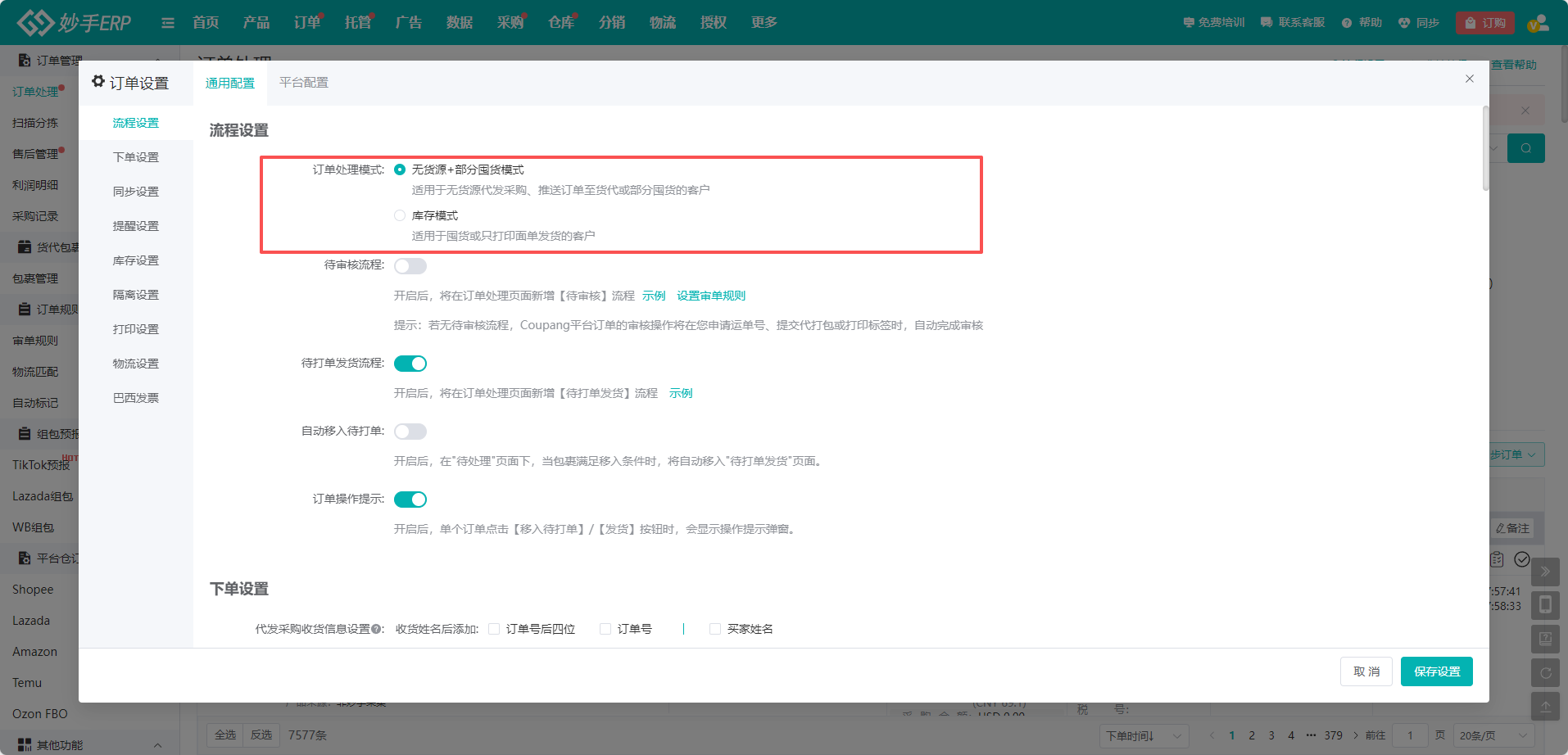Click the 妙手ERP logo
Viewport: 1568px width, 755px height.
click(74, 22)
